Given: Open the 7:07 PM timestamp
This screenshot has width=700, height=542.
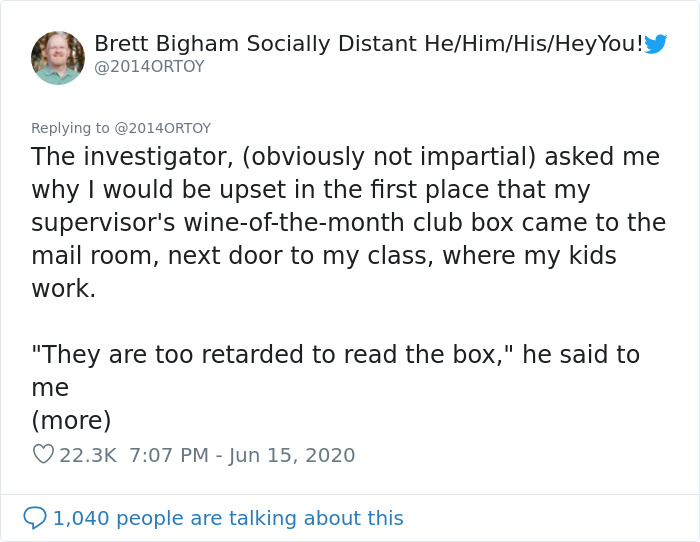Looking at the screenshot, I should coord(168,455).
